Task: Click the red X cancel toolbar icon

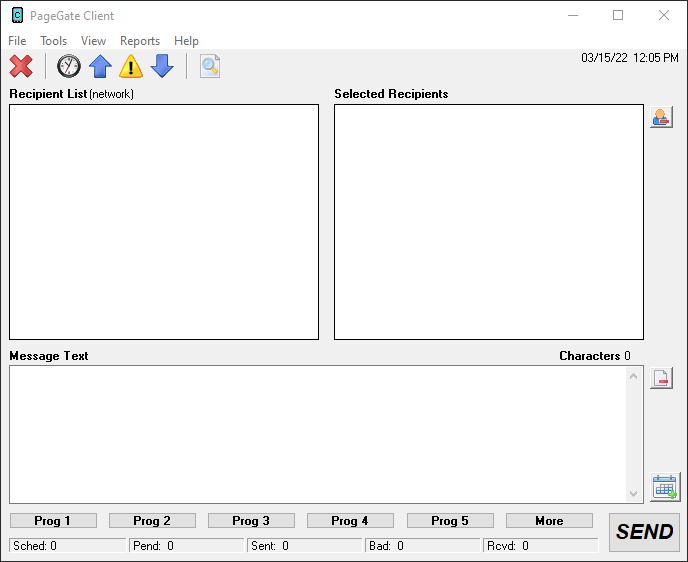Action: tap(21, 66)
